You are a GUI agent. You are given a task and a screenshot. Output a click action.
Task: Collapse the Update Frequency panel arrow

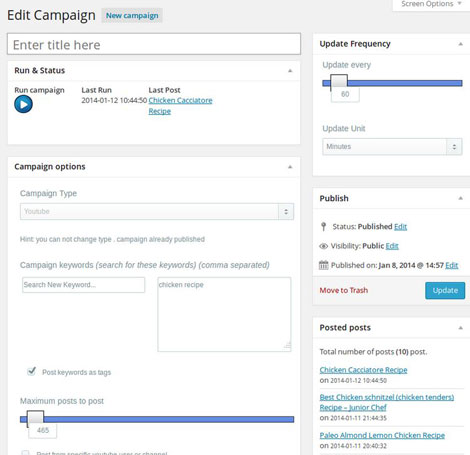click(x=460, y=44)
